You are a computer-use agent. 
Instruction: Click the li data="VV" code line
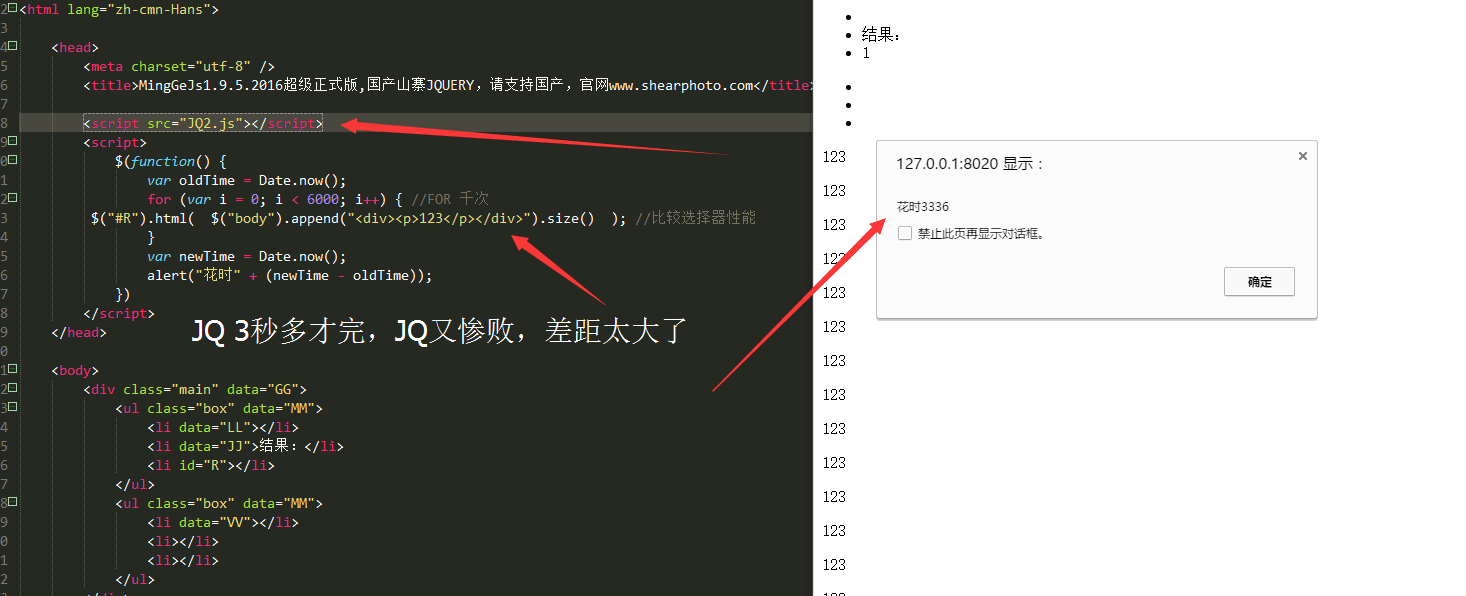click(222, 522)
